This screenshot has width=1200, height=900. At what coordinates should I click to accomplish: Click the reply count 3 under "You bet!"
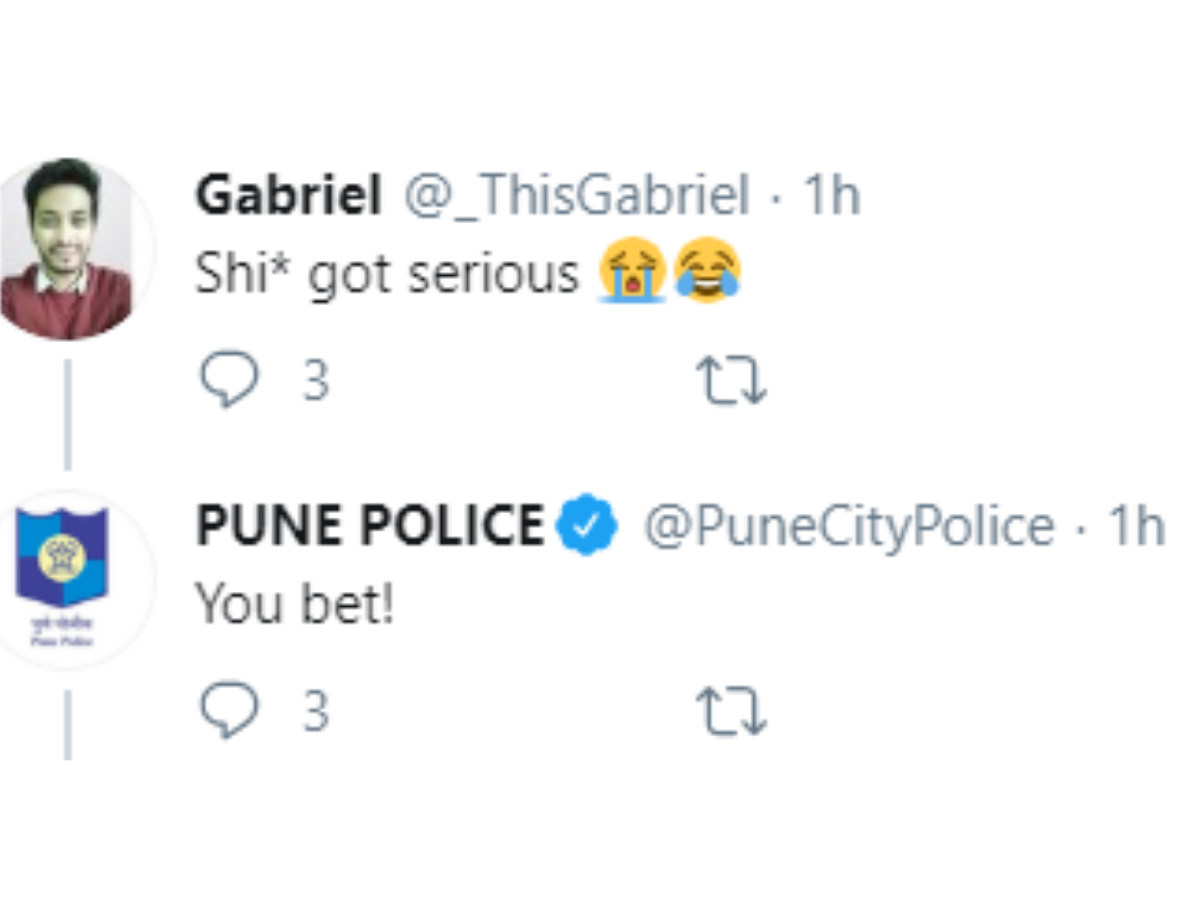[316, 713]
